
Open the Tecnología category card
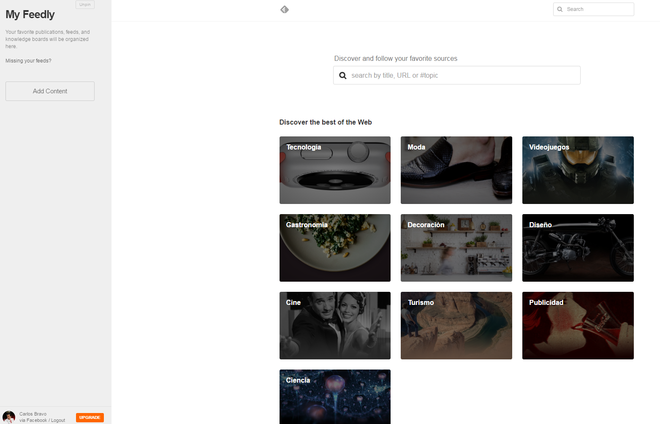(335, 170)
